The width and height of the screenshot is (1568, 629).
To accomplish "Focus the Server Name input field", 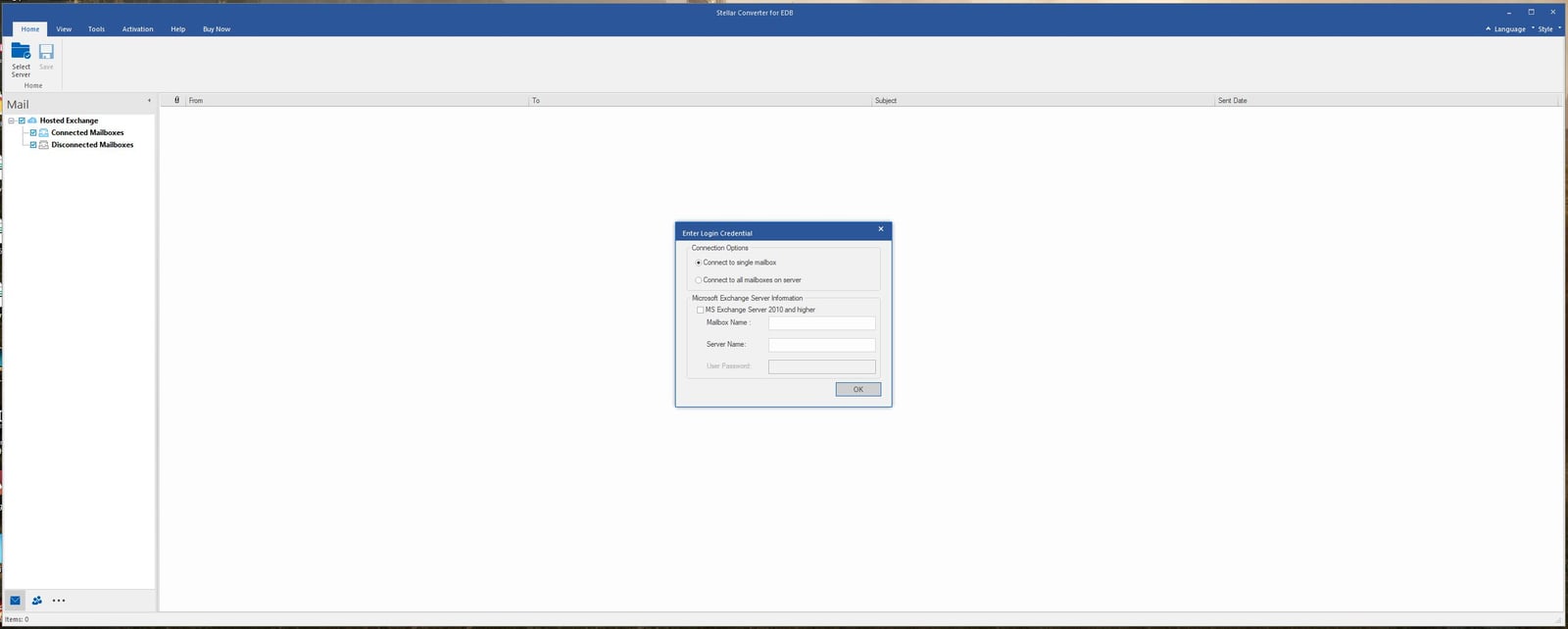I will (821, 345).
